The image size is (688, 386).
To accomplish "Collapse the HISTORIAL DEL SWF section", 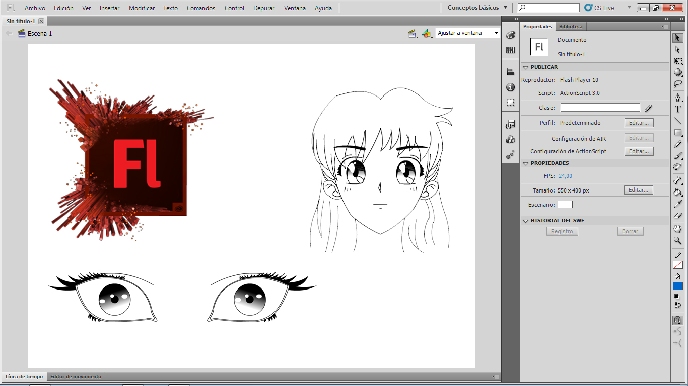I will pos(525,221).
